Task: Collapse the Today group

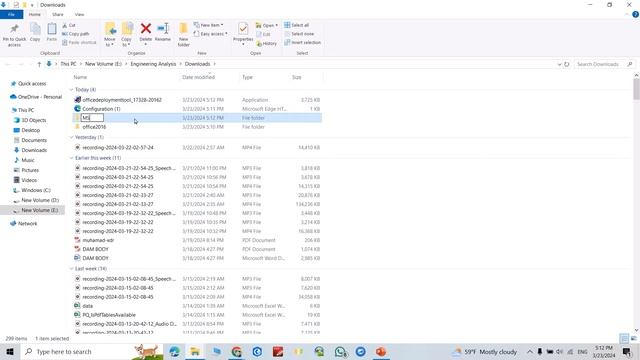Action: click(x=71, y=89)
